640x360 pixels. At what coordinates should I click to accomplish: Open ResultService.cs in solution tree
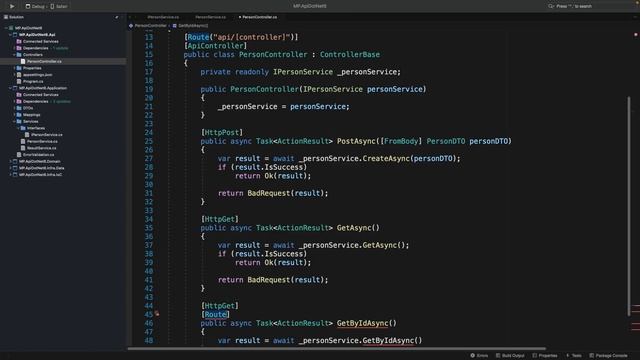(x=42, y=148)
